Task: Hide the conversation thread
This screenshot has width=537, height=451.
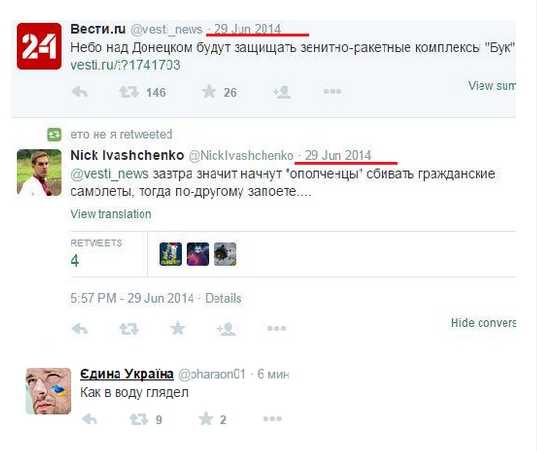Action: coord(483,323)
